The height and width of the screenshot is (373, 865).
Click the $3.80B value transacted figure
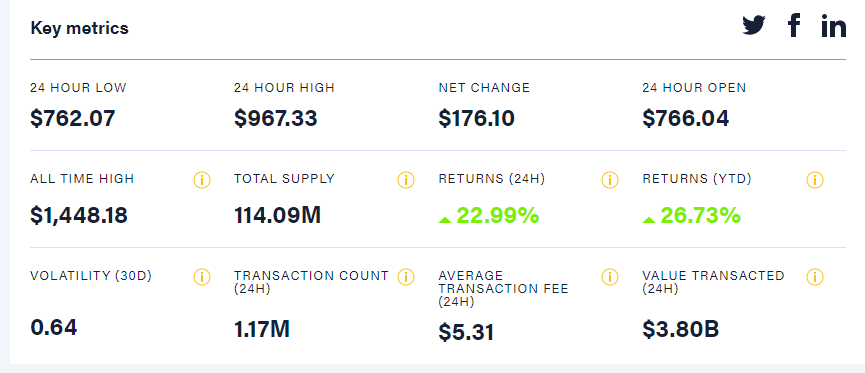click(x=681, y=329)
